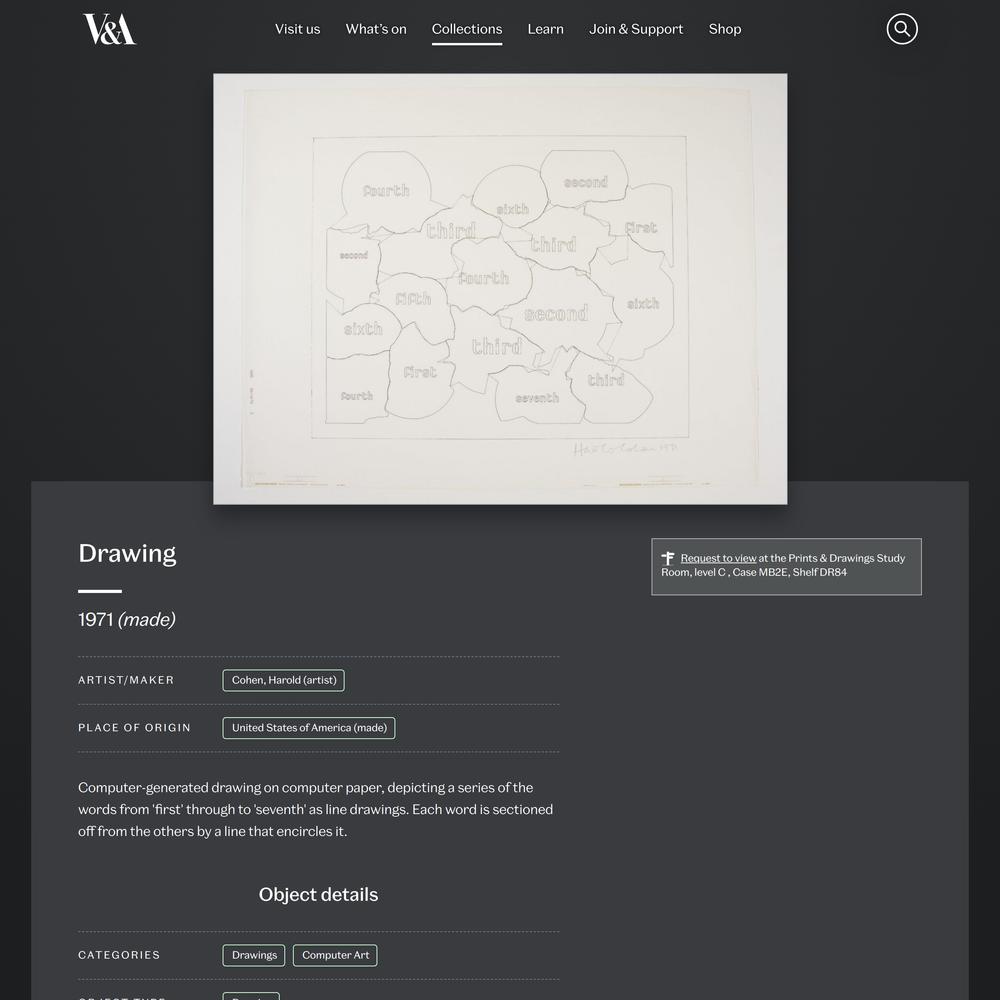Go to Join & Support

point(636,29)
